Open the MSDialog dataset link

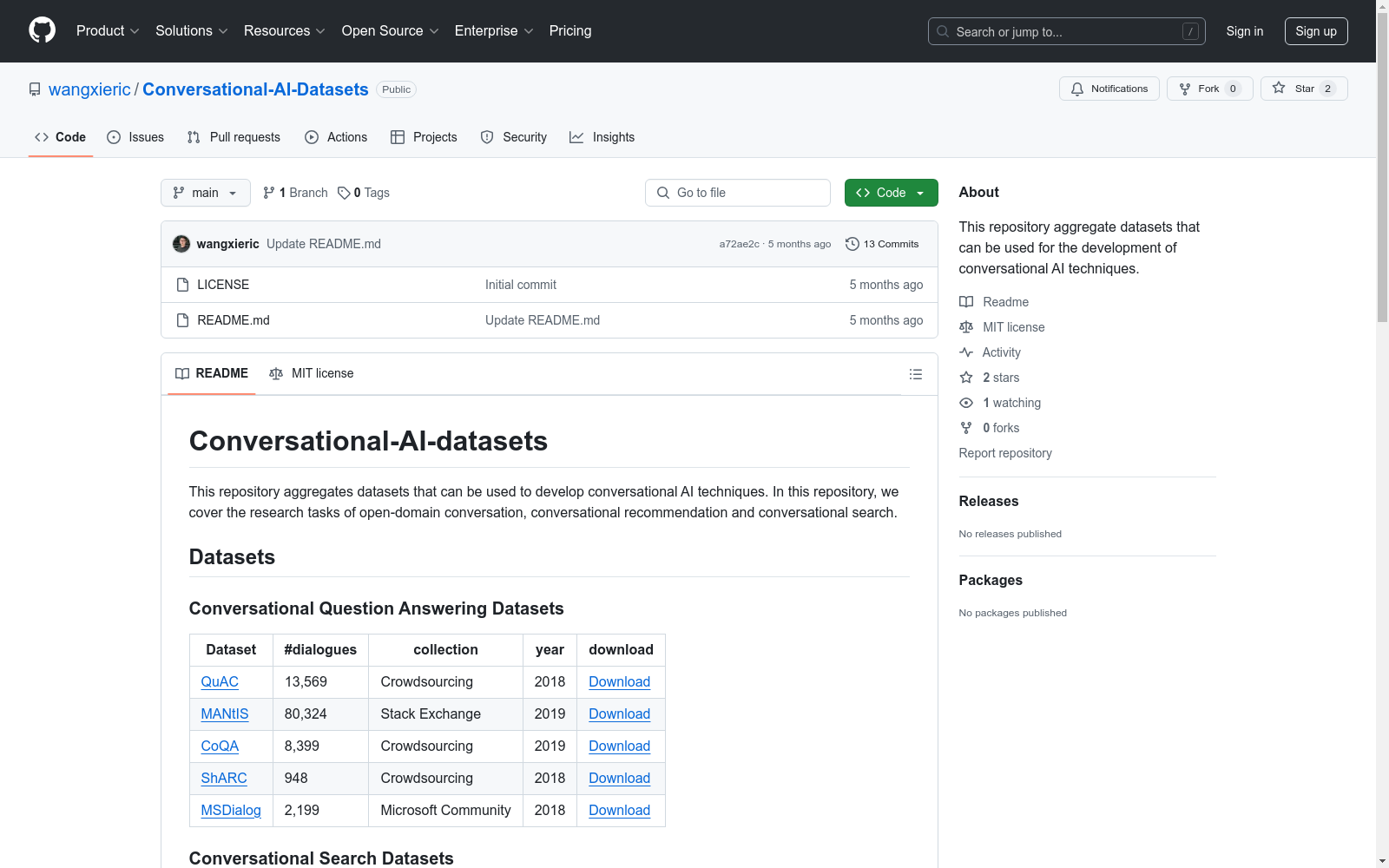(231, 811)
